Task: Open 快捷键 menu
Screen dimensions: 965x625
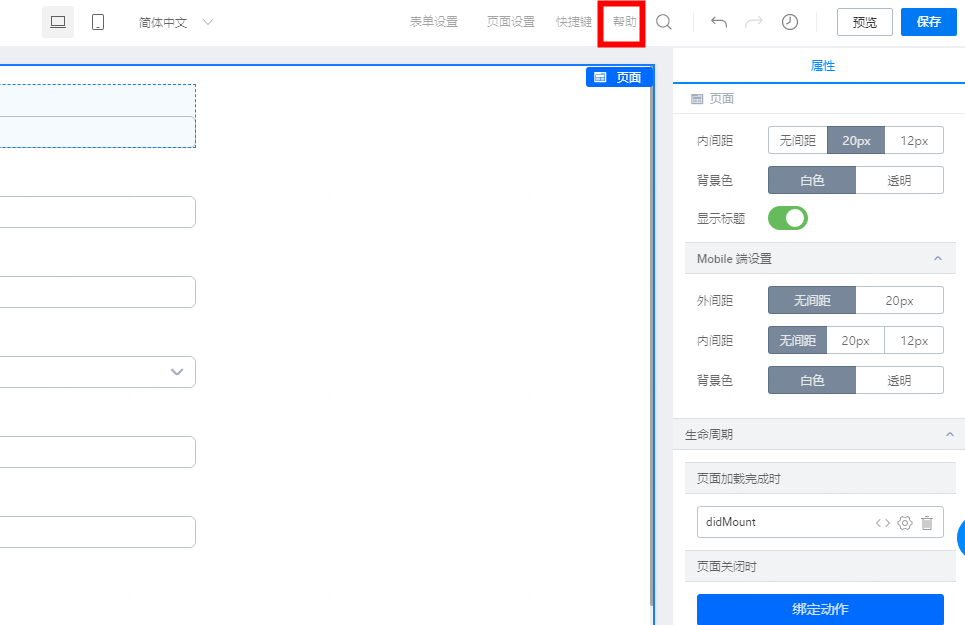Action: pyautogui.click(x=574, y=22)
